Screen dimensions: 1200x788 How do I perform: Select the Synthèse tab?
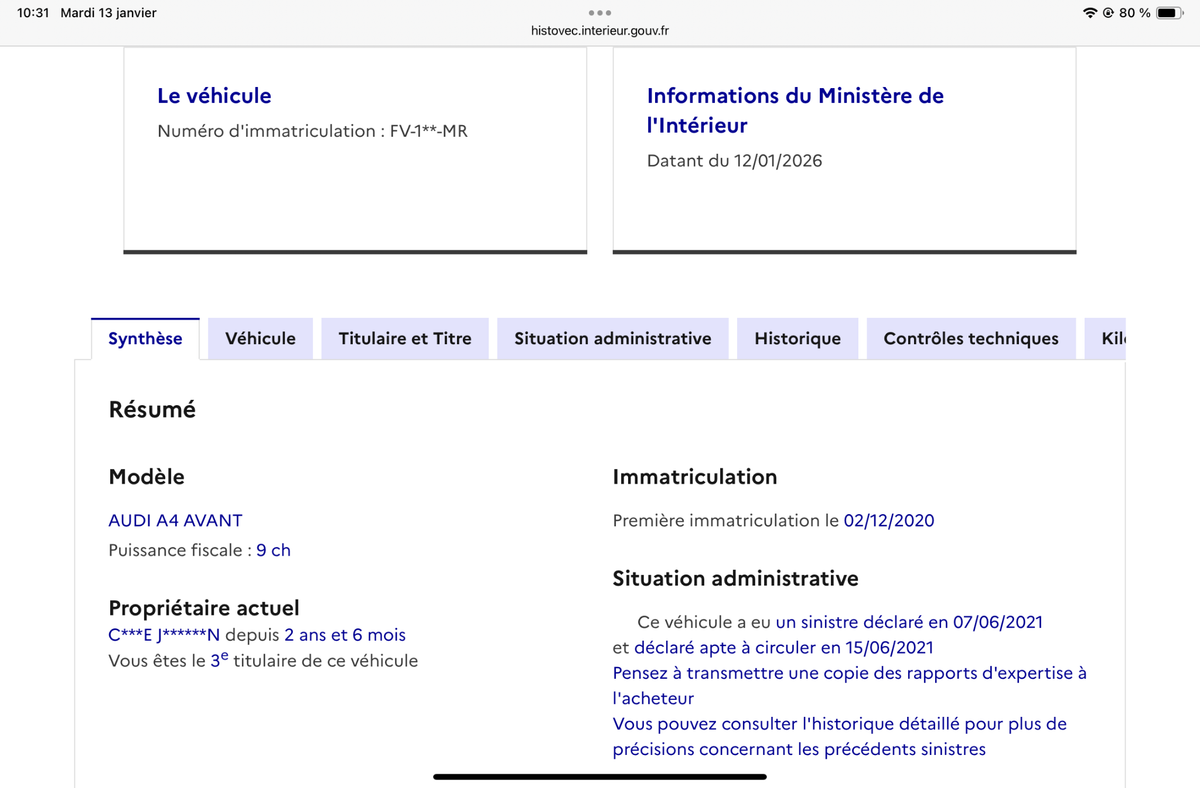[145, 338]
